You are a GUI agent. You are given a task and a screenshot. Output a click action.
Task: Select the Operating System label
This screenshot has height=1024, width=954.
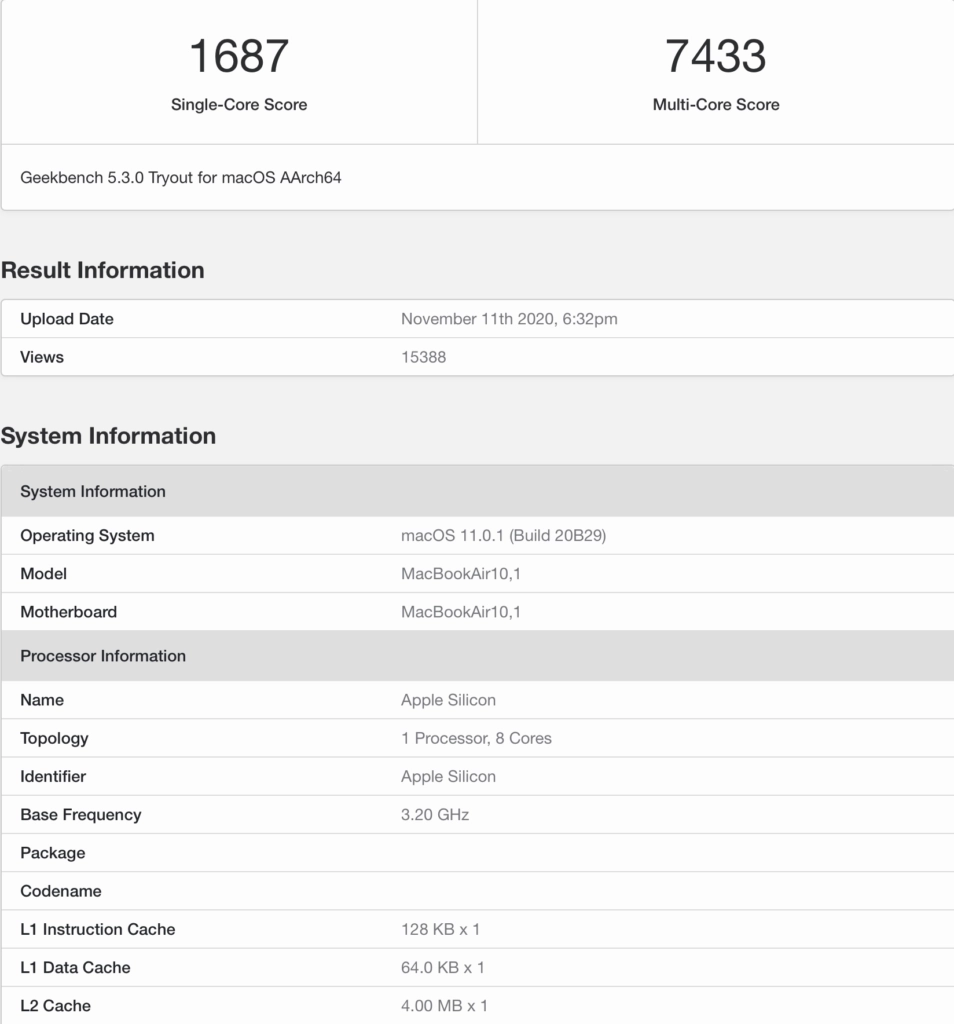[87, 536]
